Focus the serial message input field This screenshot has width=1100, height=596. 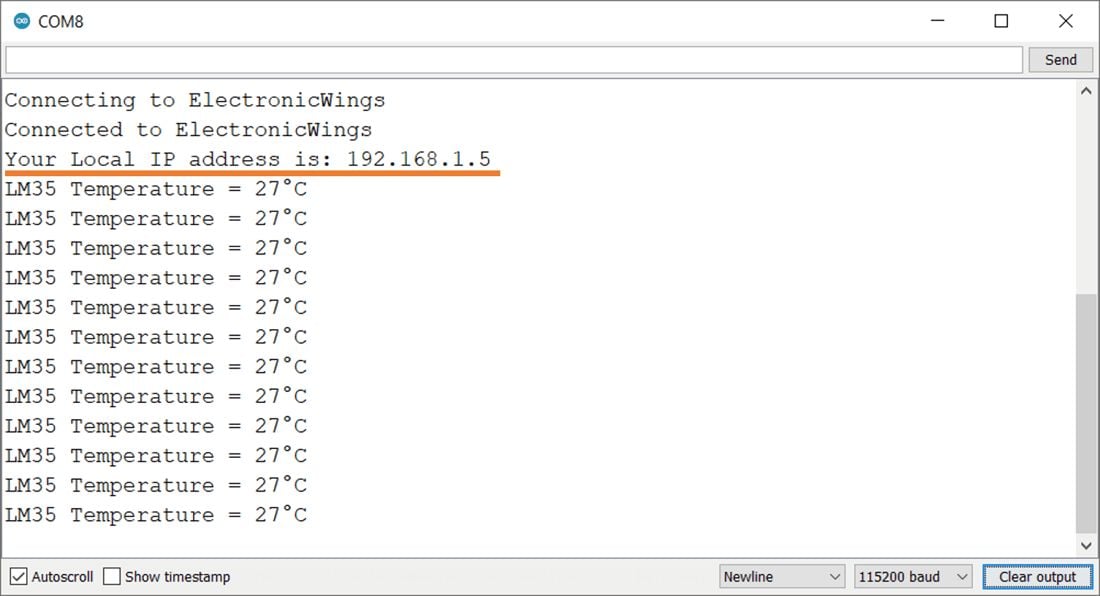point(513,60)
